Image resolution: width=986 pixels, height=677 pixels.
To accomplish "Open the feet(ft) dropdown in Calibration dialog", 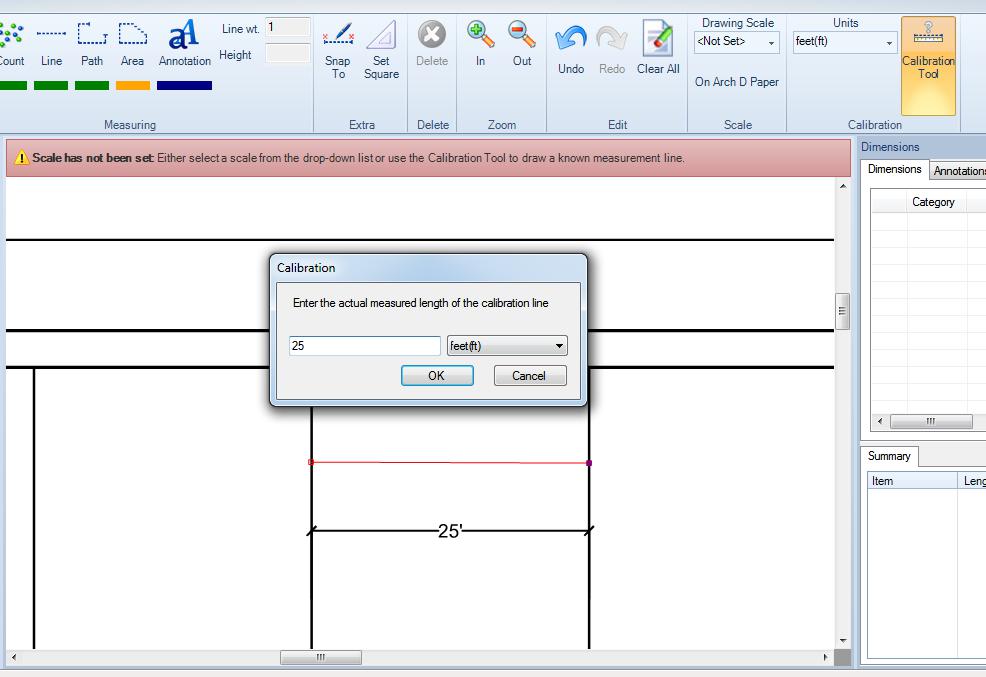I will tap(507, 346).
